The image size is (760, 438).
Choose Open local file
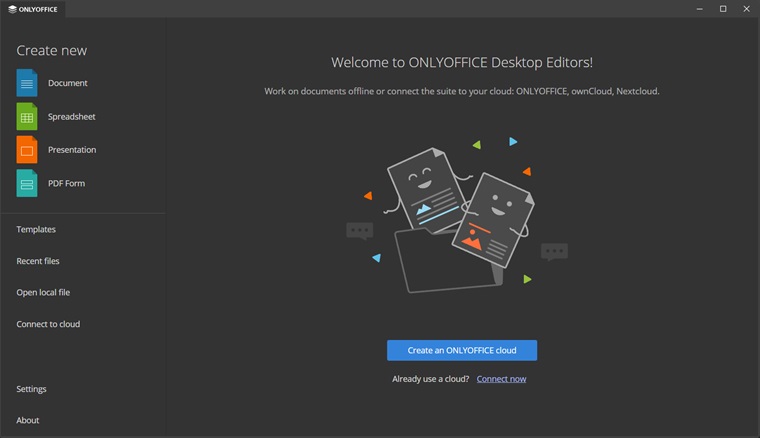pos(43,293)
